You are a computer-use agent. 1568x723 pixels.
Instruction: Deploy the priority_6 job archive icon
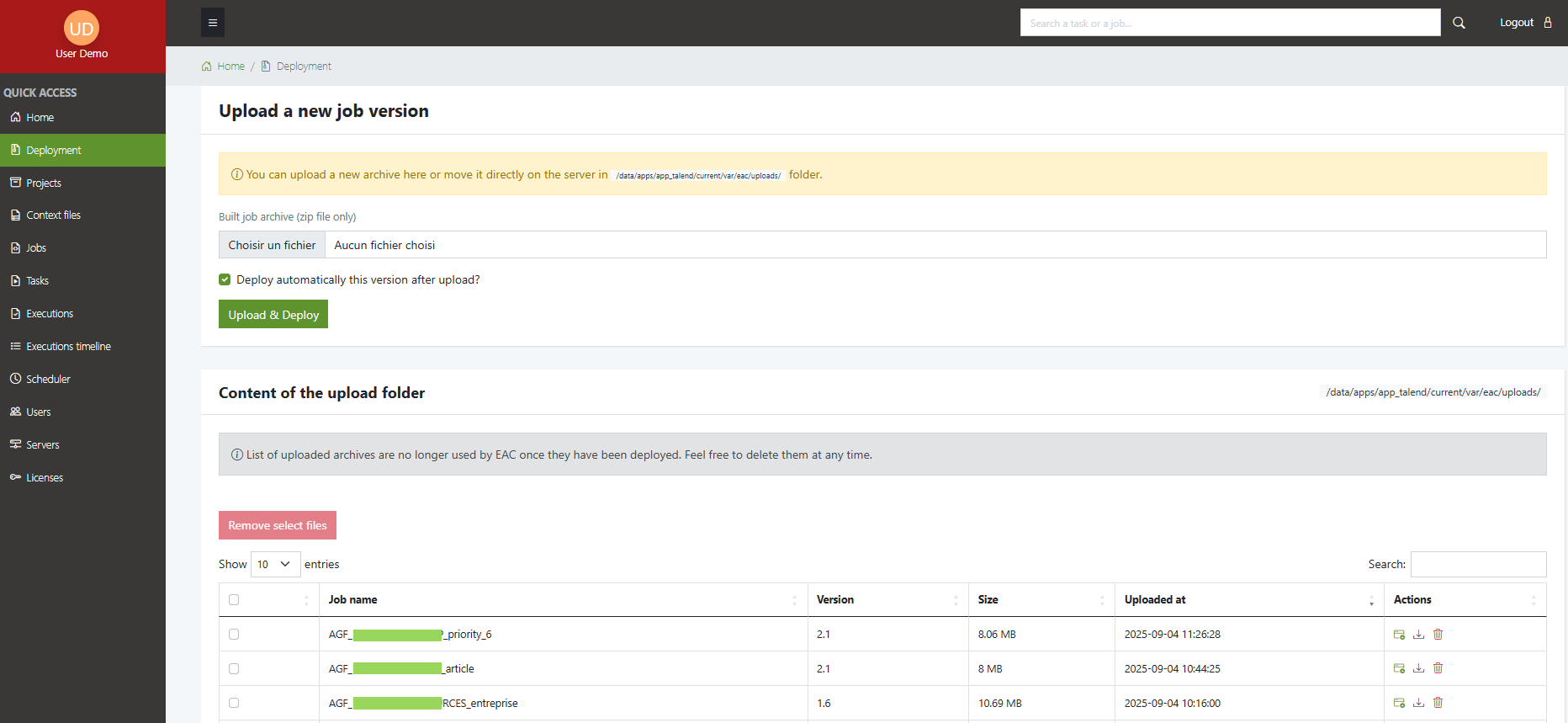pos(1399,635)
